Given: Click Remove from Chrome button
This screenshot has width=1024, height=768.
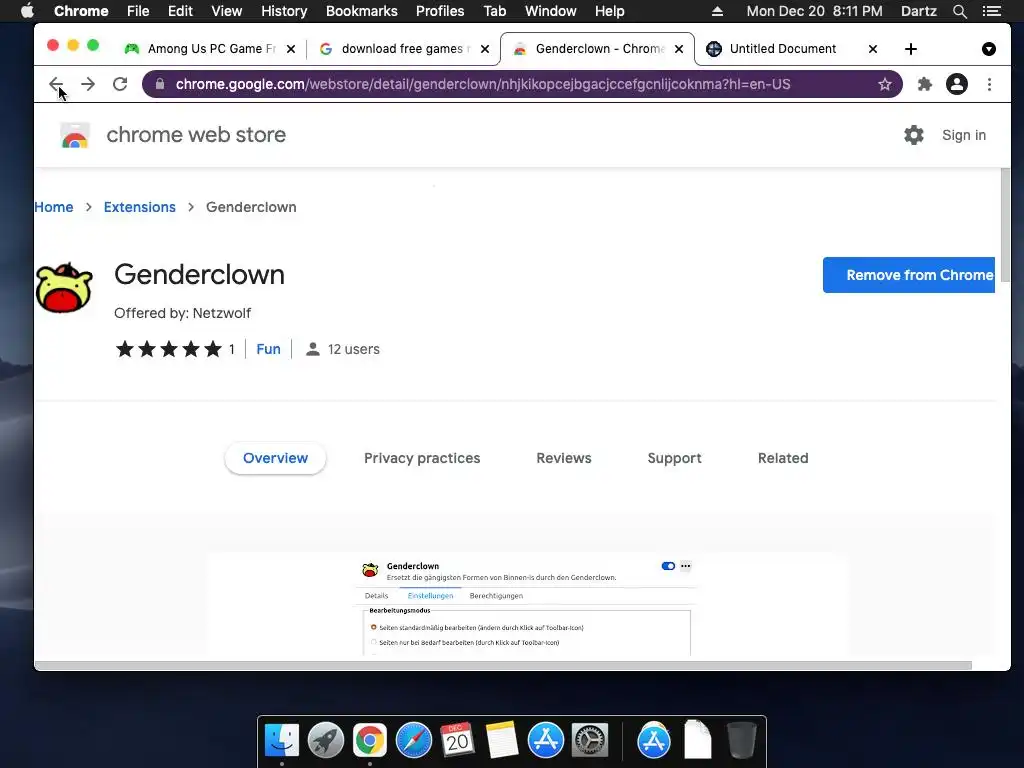Looking at the screenshot, I should click(x=908, y=275).
